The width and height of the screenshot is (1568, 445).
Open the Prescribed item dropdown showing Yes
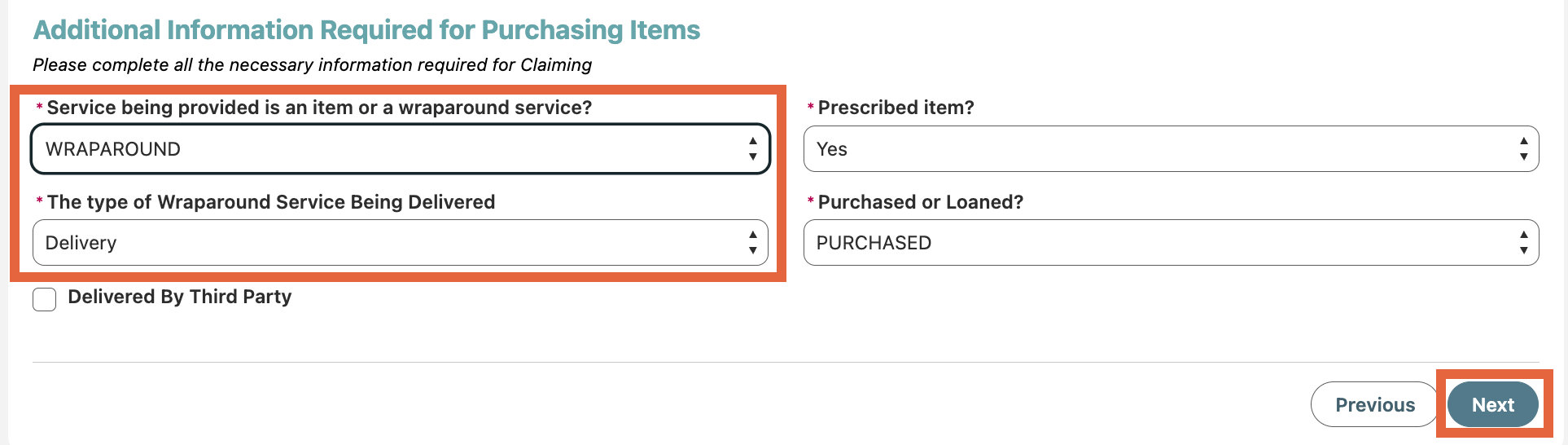tap(1156, 149)
